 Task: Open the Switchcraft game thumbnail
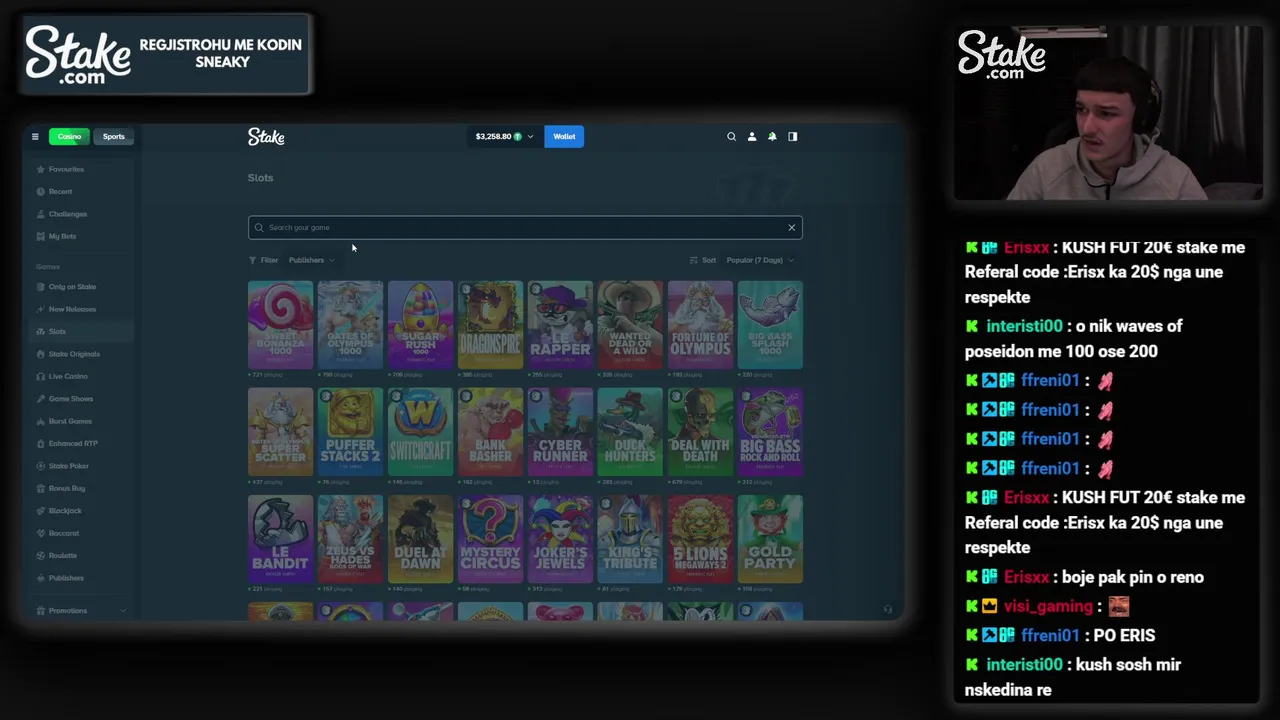pyautogui.click(x=420, y=432)
